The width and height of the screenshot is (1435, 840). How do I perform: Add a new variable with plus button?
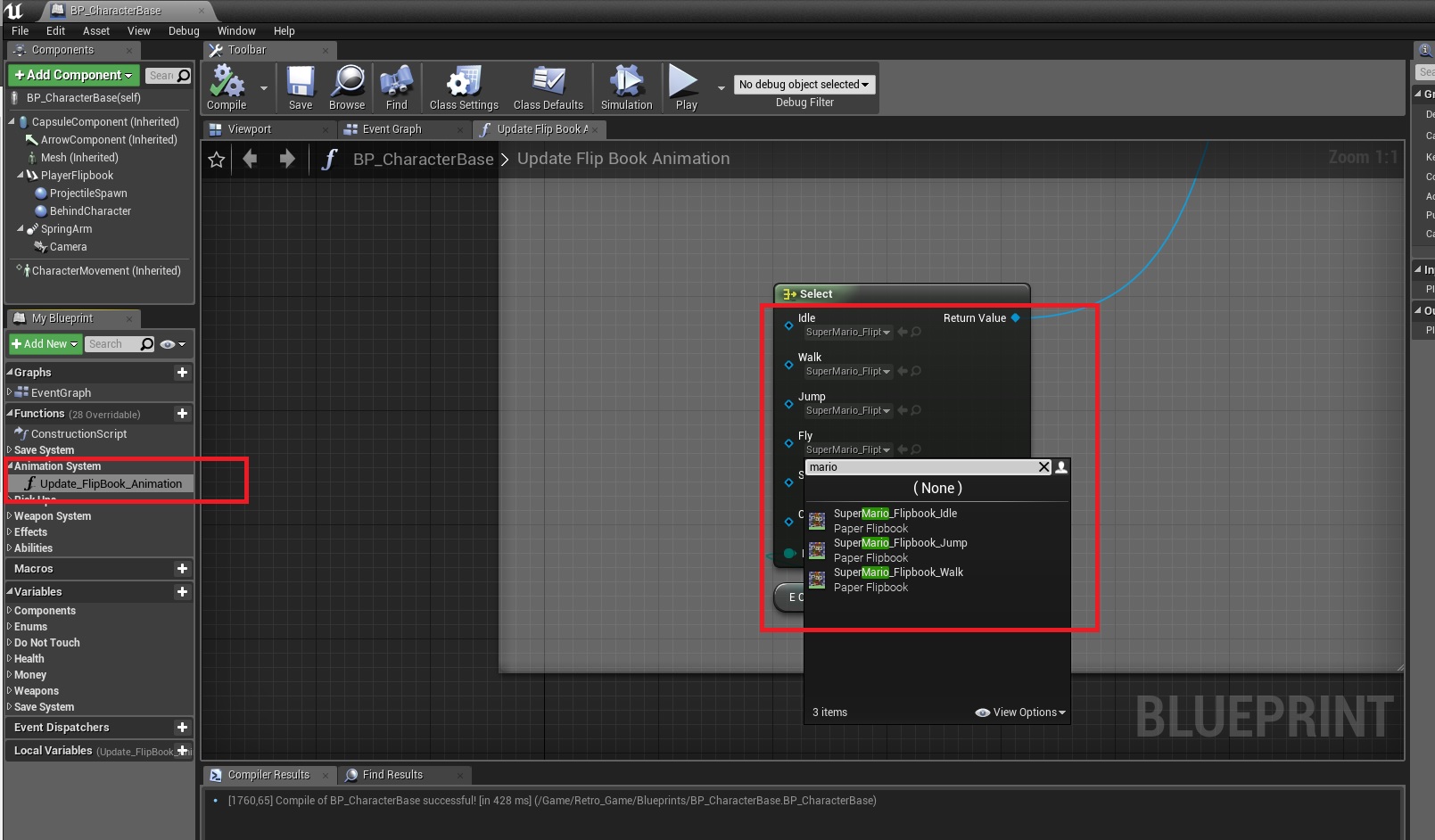pos(182,592)
